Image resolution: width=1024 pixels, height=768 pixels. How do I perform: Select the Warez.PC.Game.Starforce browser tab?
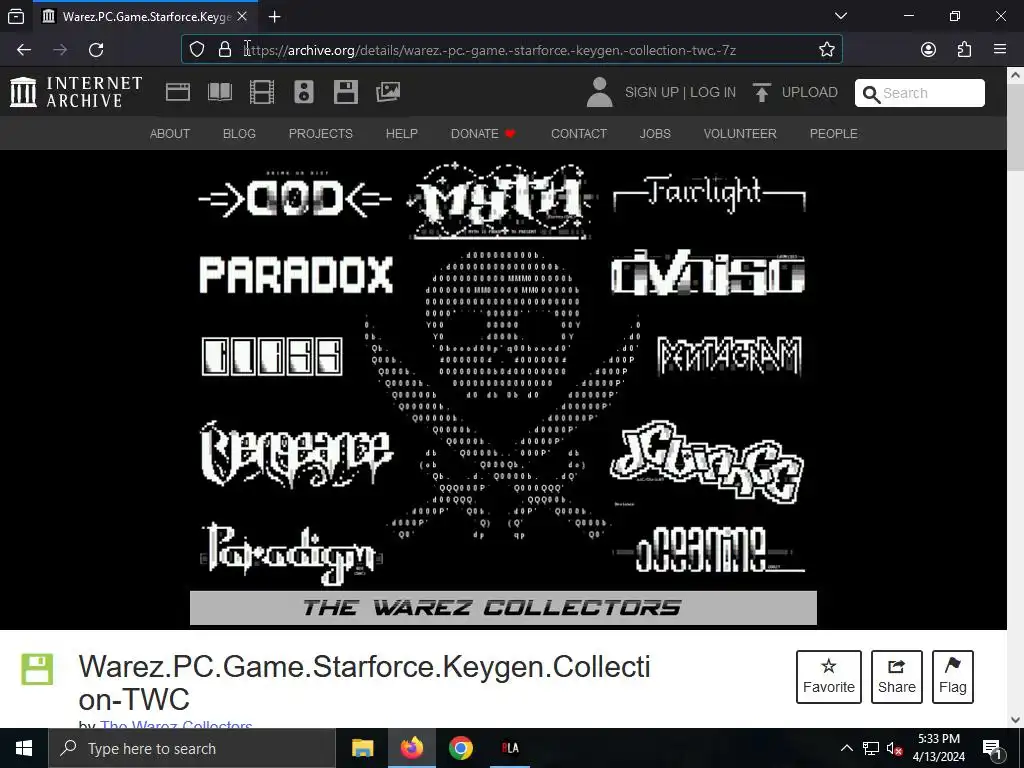coord(145,17)
